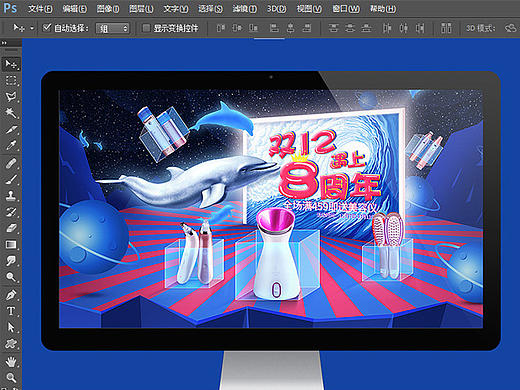Viewport: 520px width, 390px height.
Task: Select the Eraser tool
Action: (x=11, y=228)
